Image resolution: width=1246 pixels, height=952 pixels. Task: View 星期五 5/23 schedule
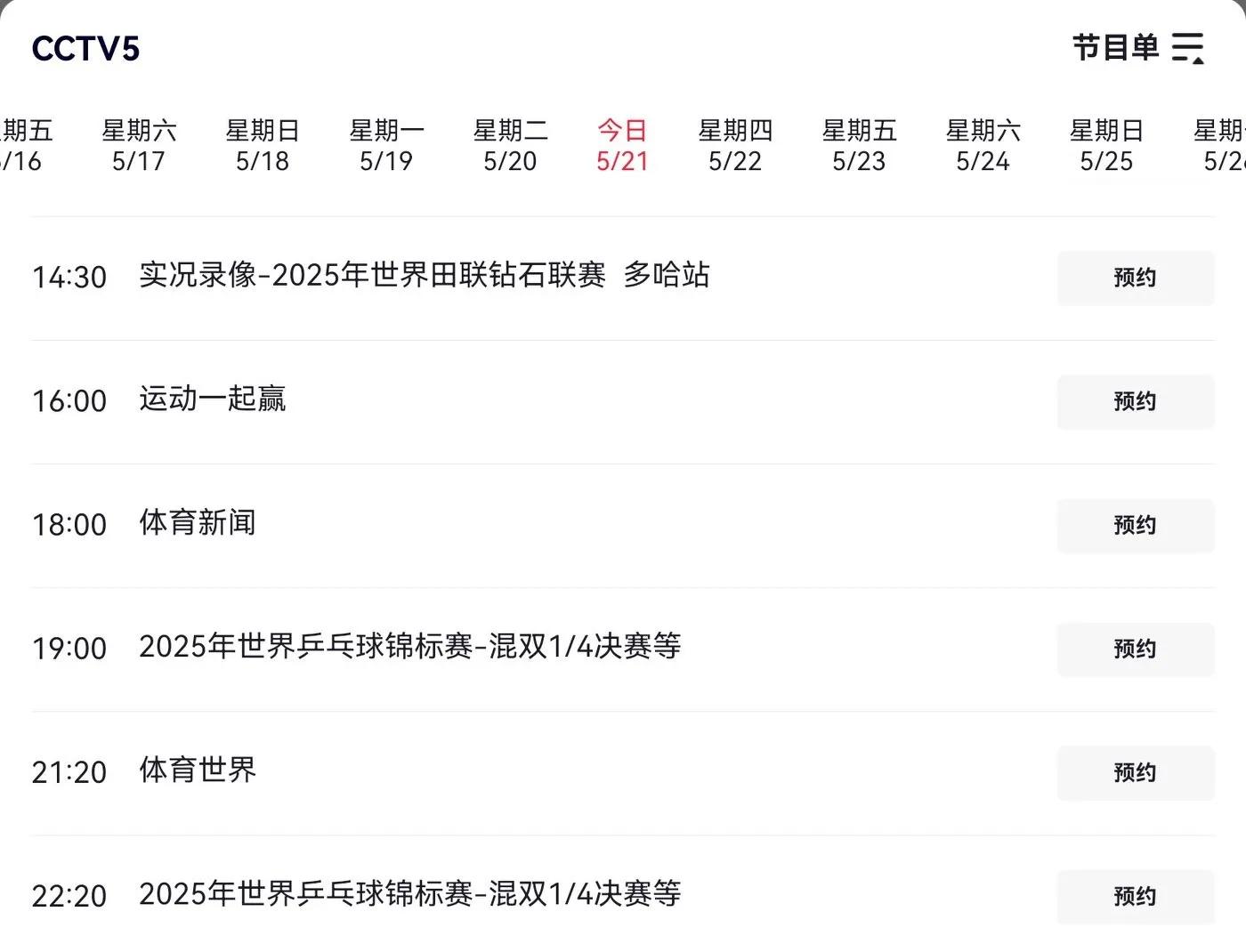(859, 146)
